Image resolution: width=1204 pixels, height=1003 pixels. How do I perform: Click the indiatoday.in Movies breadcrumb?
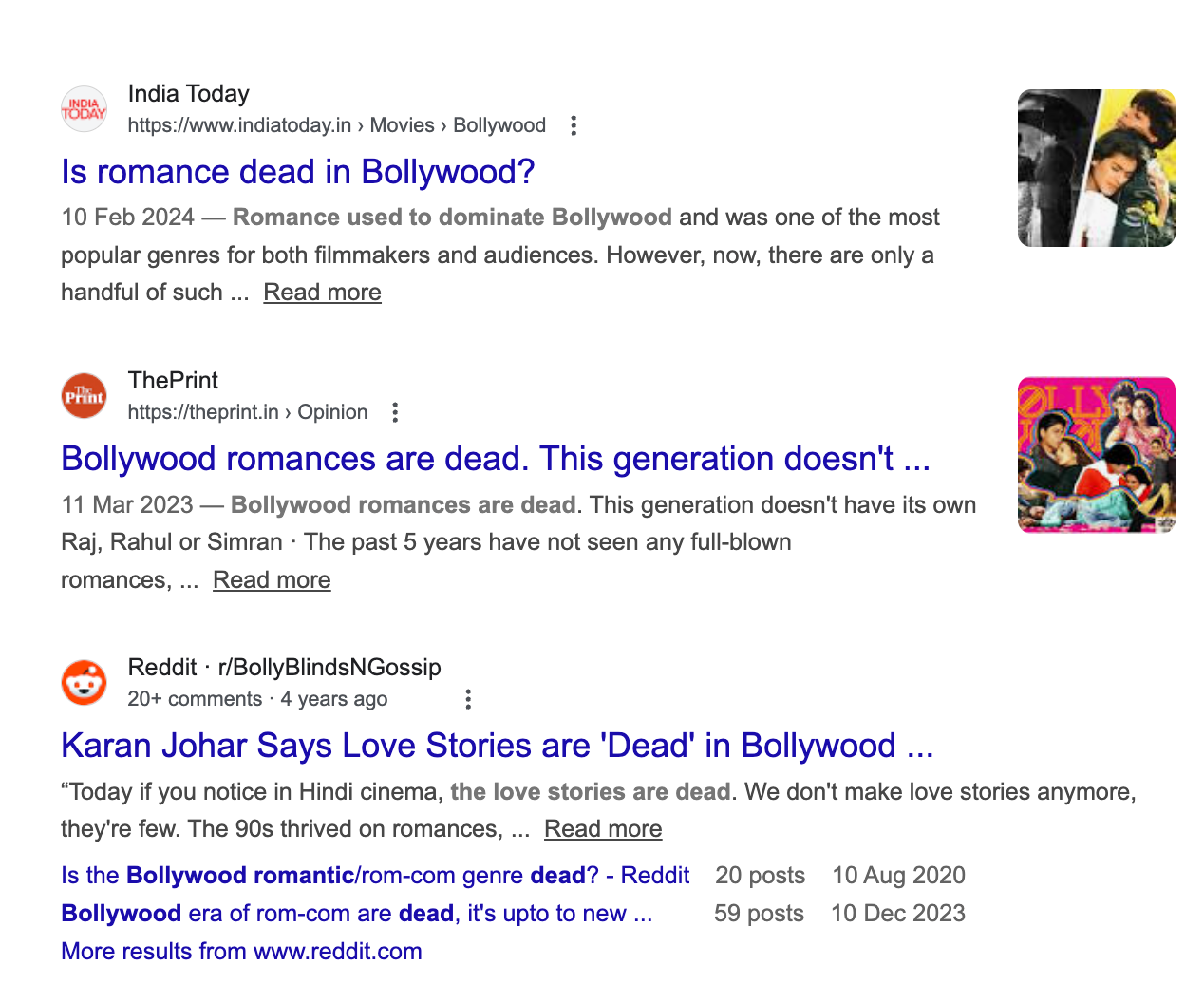point(404,124)
